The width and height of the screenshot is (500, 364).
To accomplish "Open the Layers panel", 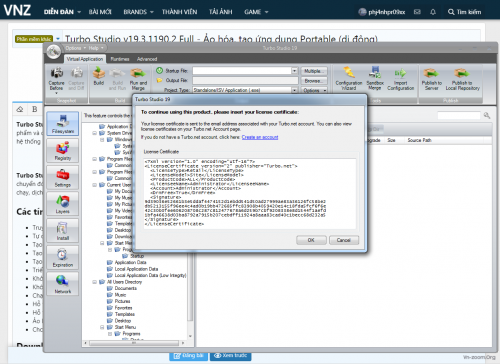I will coord(63,204).
